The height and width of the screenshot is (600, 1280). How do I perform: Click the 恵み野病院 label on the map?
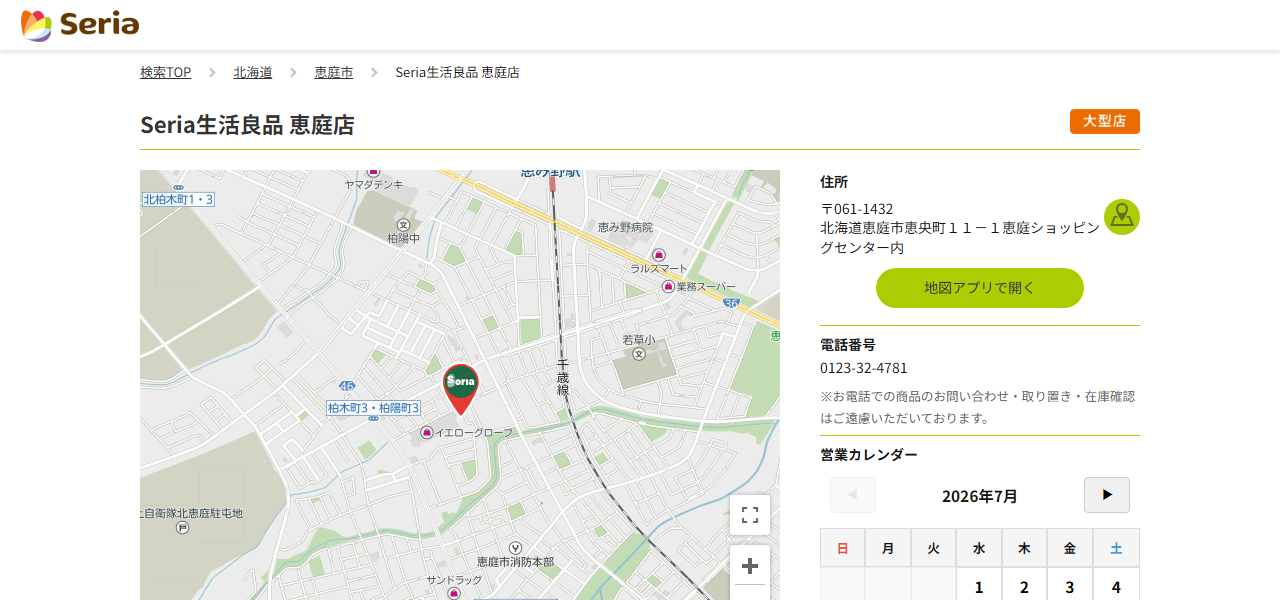[625, 227]
